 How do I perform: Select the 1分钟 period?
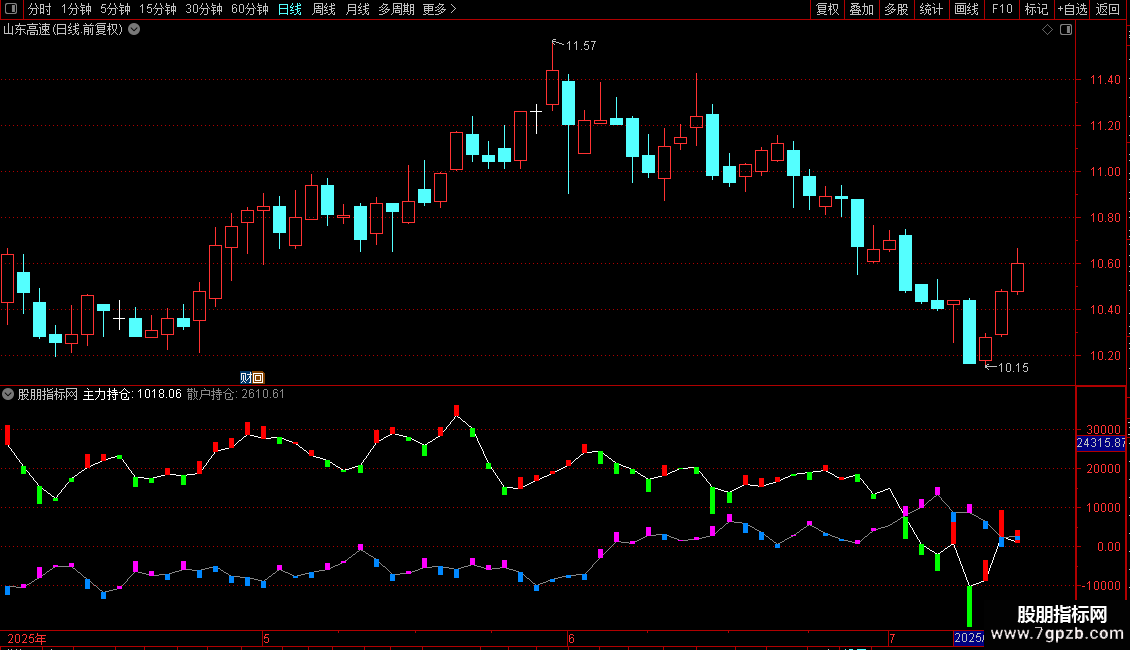coord(76,9)
